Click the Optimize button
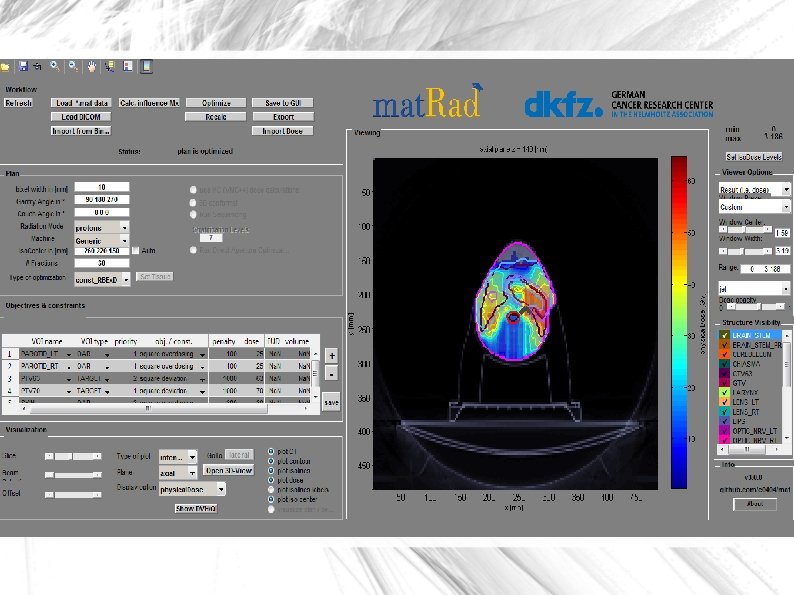794x595 pixels. (x=216, y=103)
